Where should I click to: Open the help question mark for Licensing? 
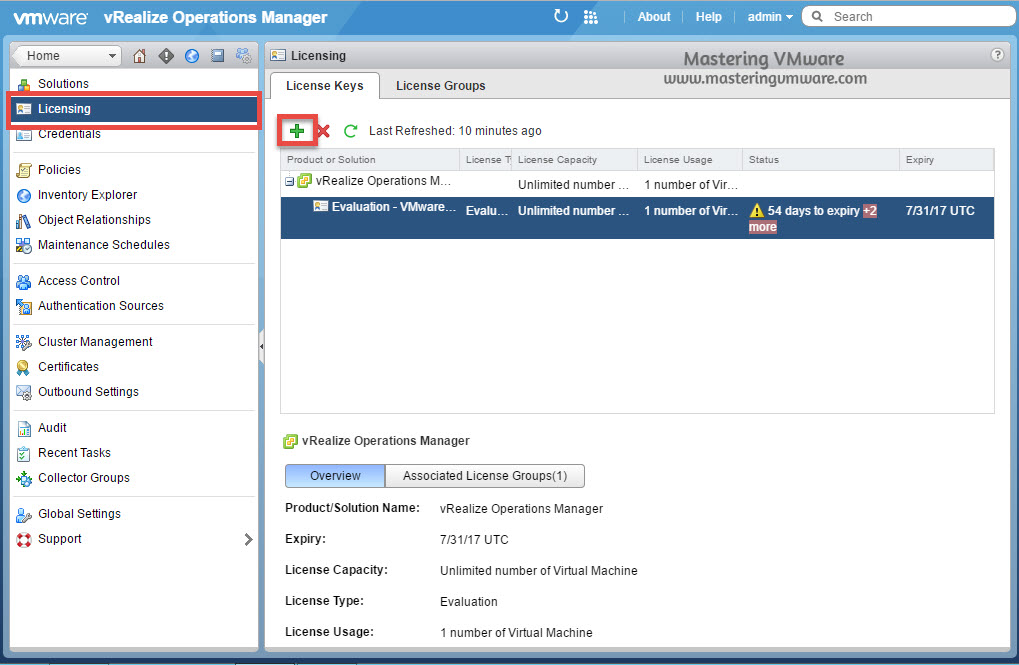point(997,55)
